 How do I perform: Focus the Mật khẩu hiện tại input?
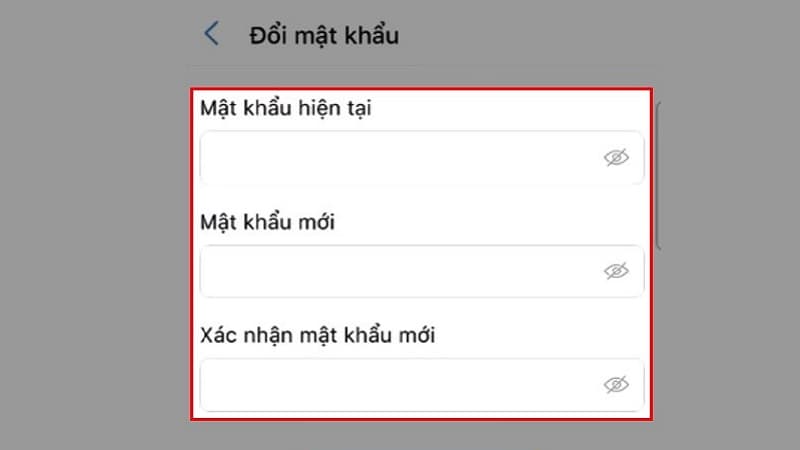point(422,158)
